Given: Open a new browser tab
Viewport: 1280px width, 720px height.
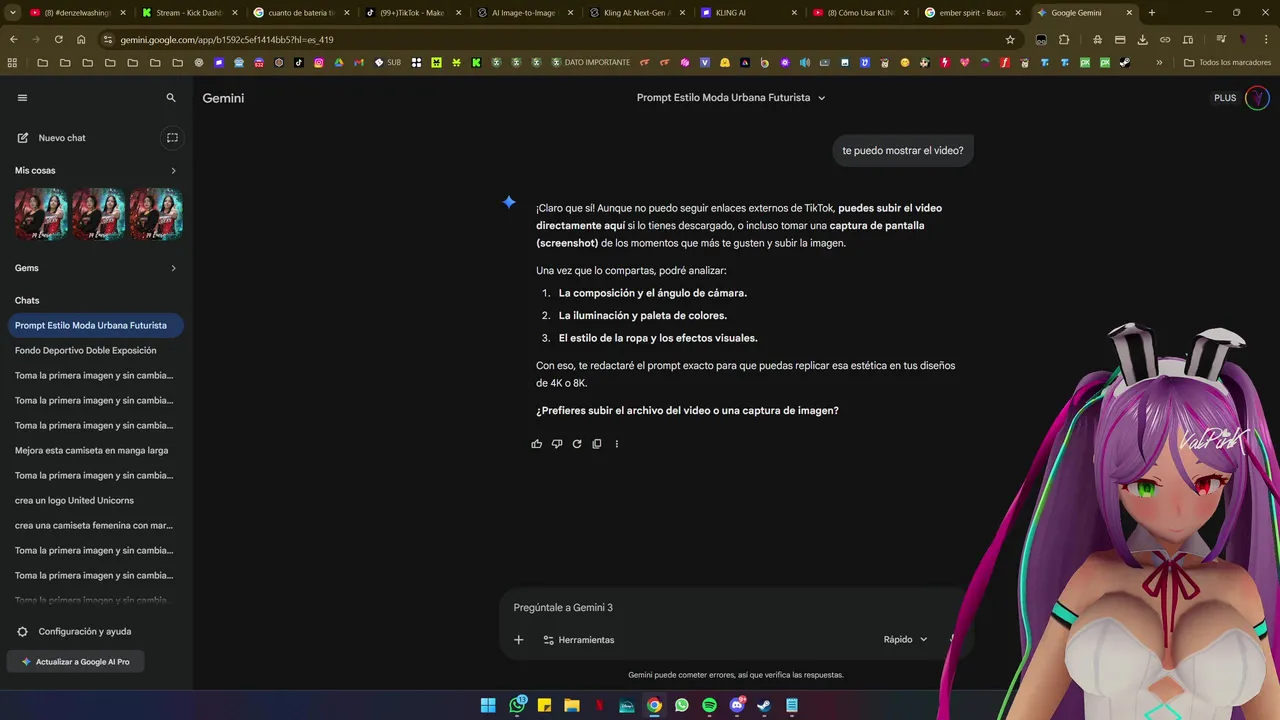Looking at the screenshot, I should point(1151,13).
